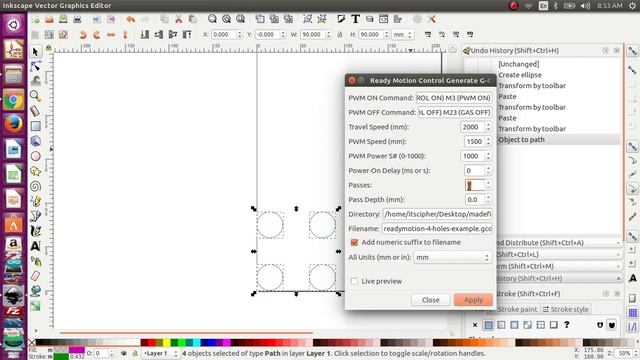Select the Measure ruler tool
Viewport: 640px width, 360px height.
pos(36,111)
